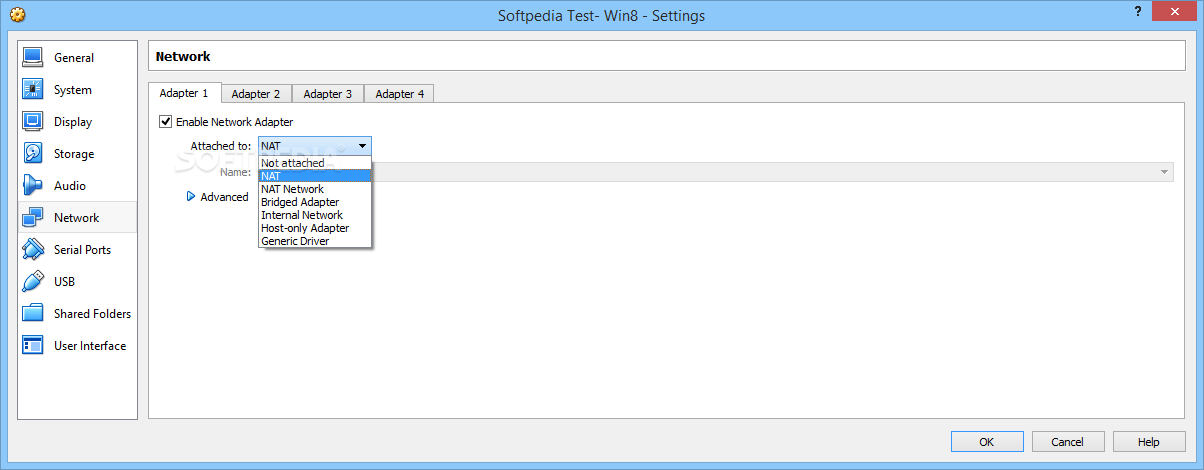Viewport: 1204px width, 470px height.
Task: Go to Display settings category
Action: (73, 122)
